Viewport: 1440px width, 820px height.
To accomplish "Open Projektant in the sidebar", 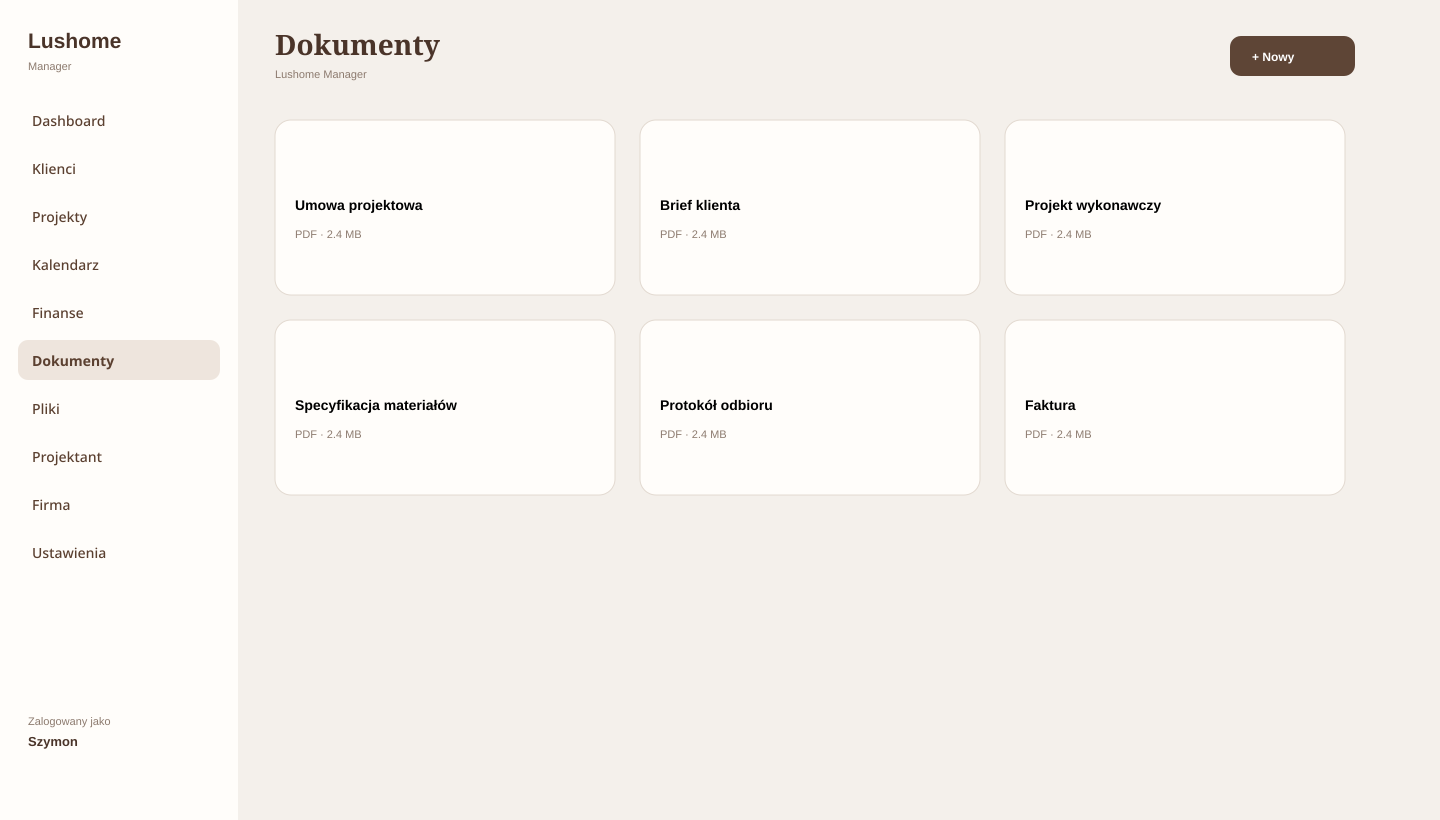I will point(119,457).
